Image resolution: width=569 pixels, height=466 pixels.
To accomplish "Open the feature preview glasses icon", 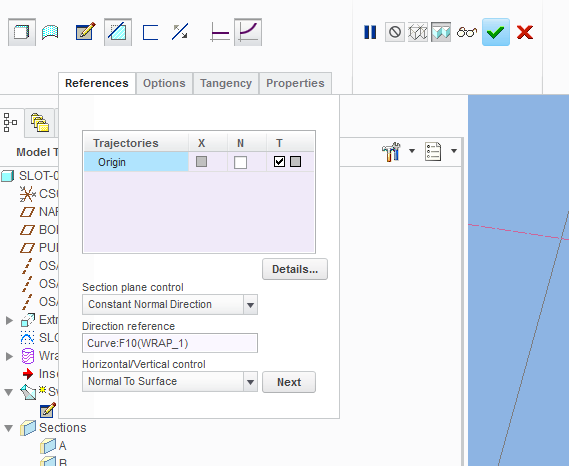I will coord(466,32).
